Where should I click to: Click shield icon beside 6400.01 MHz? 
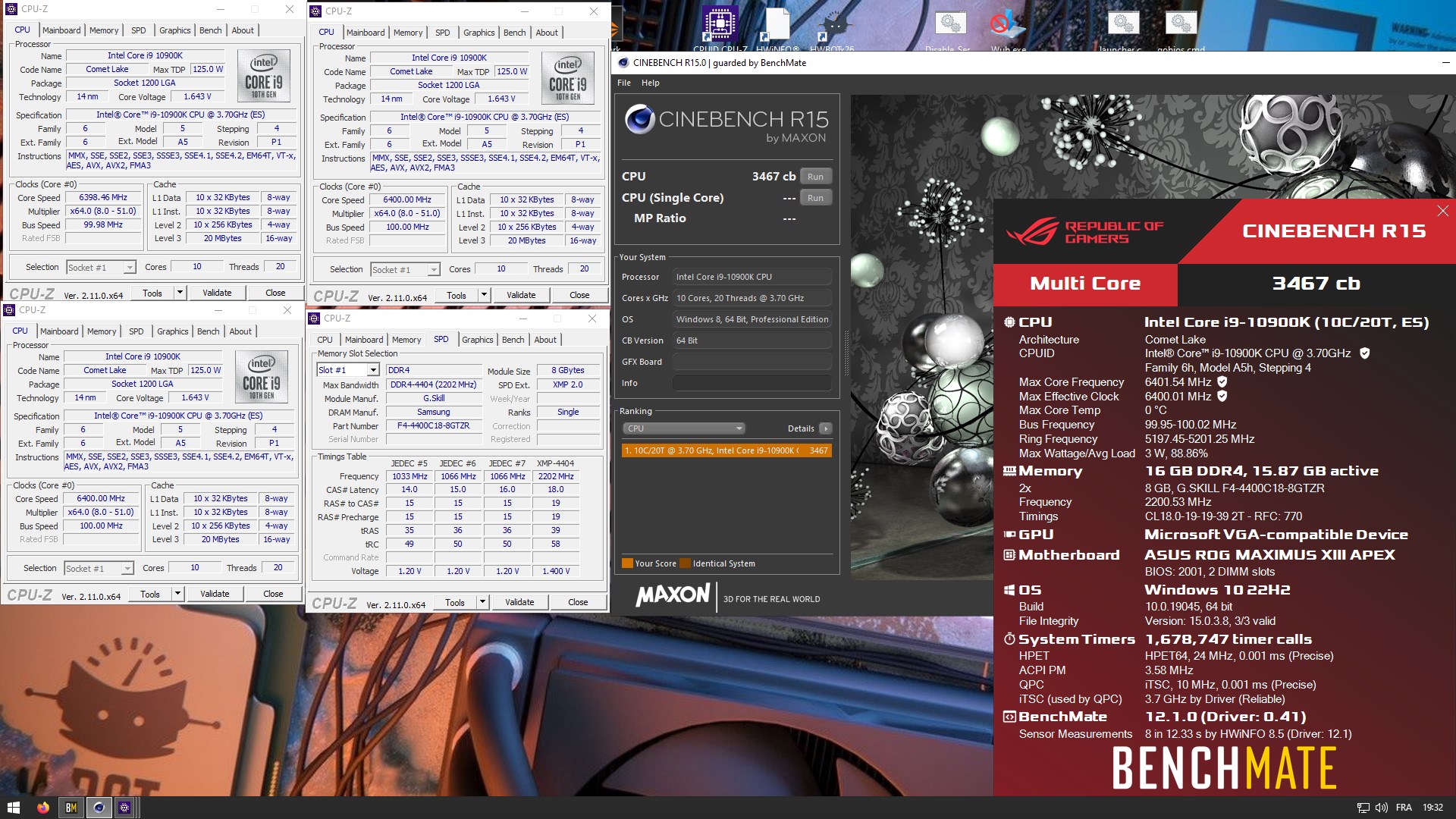pyautogui.click(x=1222, y=397)
